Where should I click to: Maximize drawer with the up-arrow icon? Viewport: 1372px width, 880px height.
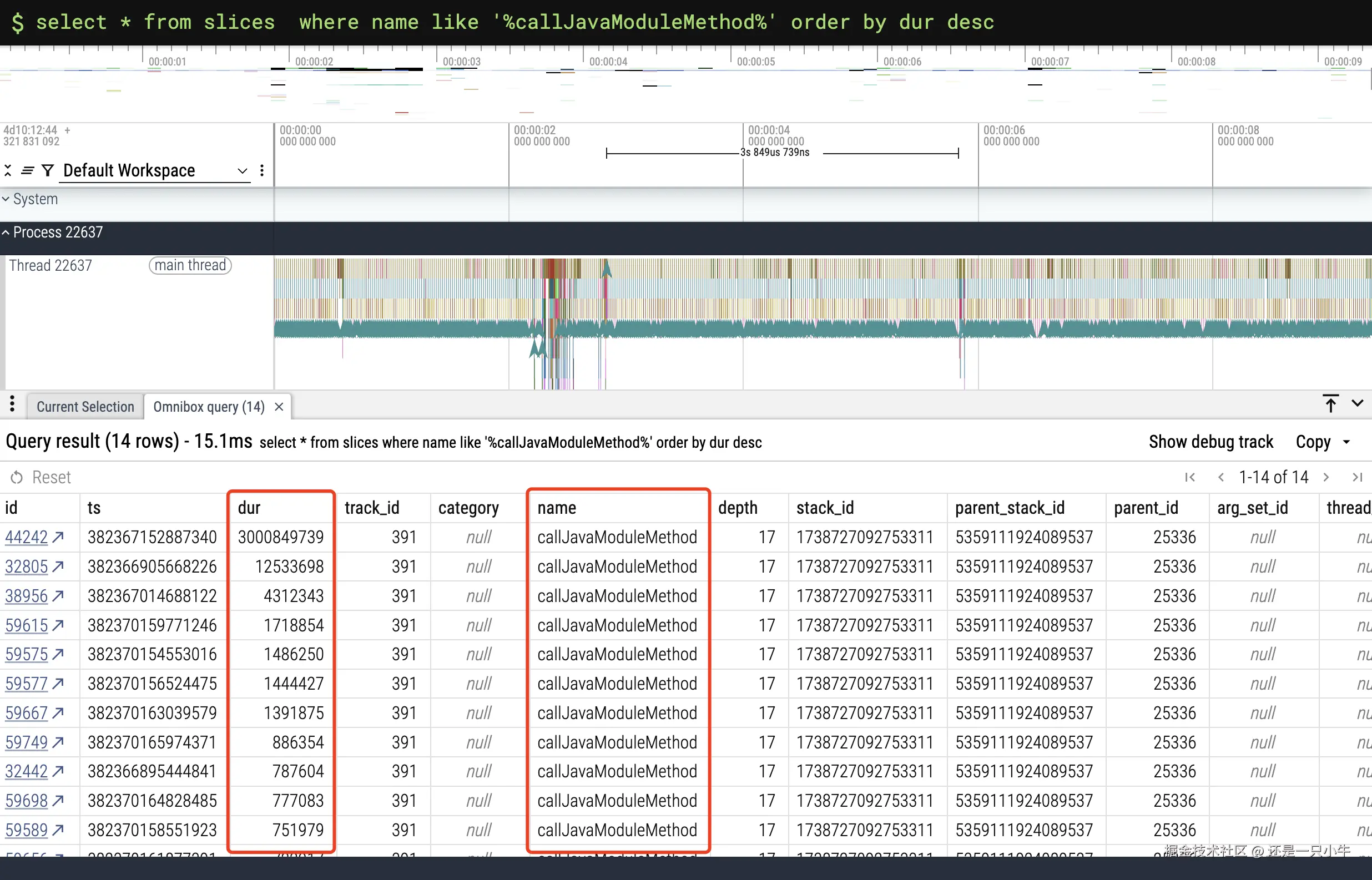point(1330,403)
